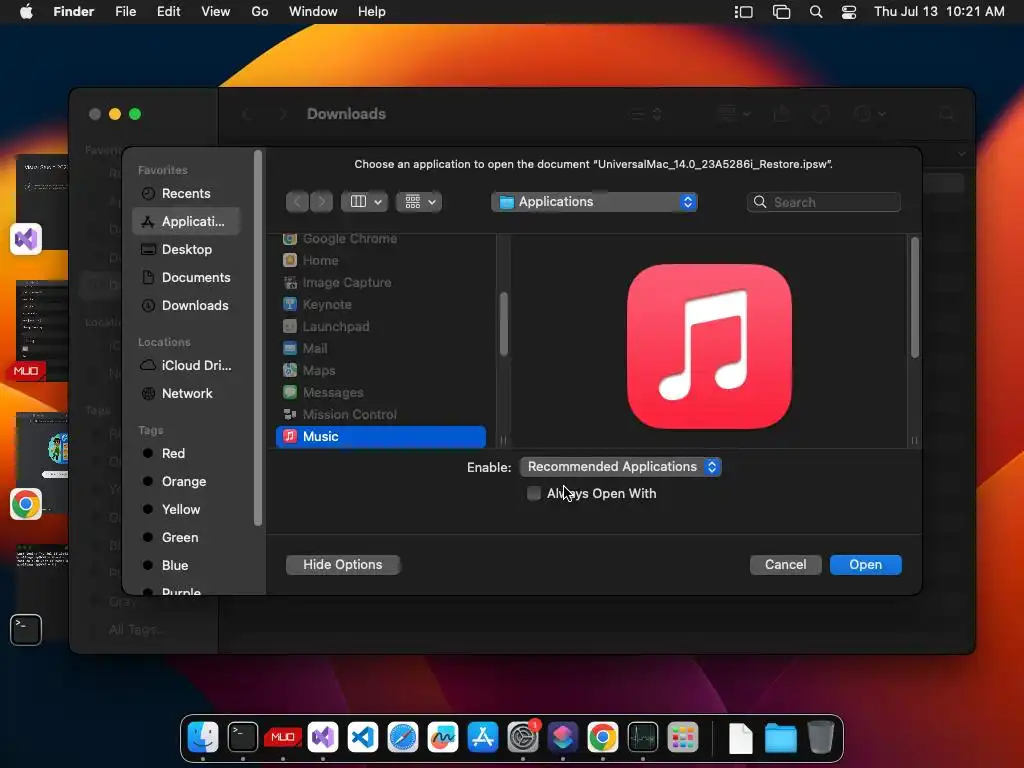Open Google Chrome from the dock
Image resolution: width=1024 pixels, height=768 pixels.
coord(603,737)
